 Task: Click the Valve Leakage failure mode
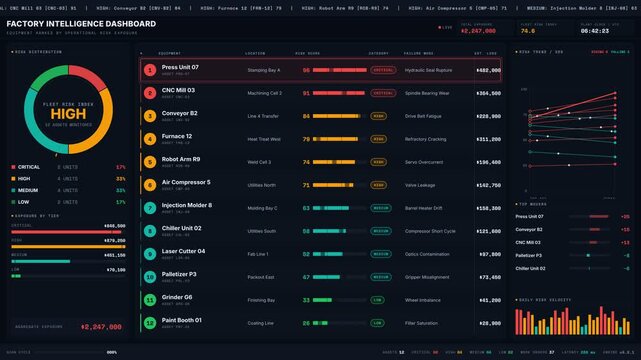point(420,185)
